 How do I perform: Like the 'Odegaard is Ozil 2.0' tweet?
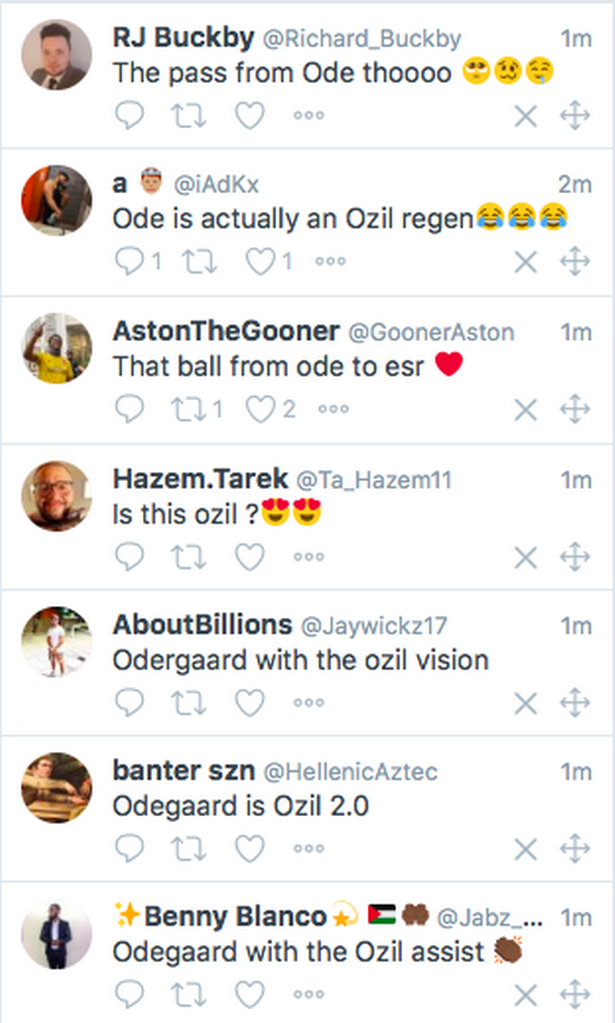249,849
